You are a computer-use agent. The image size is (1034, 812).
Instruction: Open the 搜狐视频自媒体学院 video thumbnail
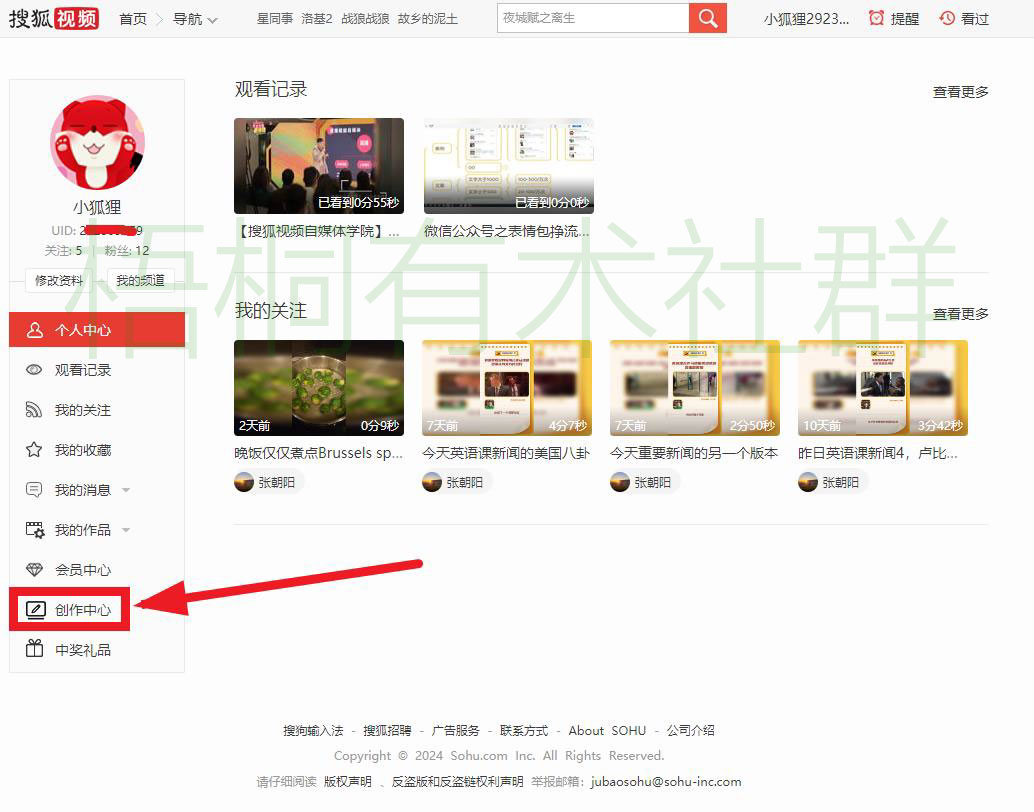[x=319, y=166]
